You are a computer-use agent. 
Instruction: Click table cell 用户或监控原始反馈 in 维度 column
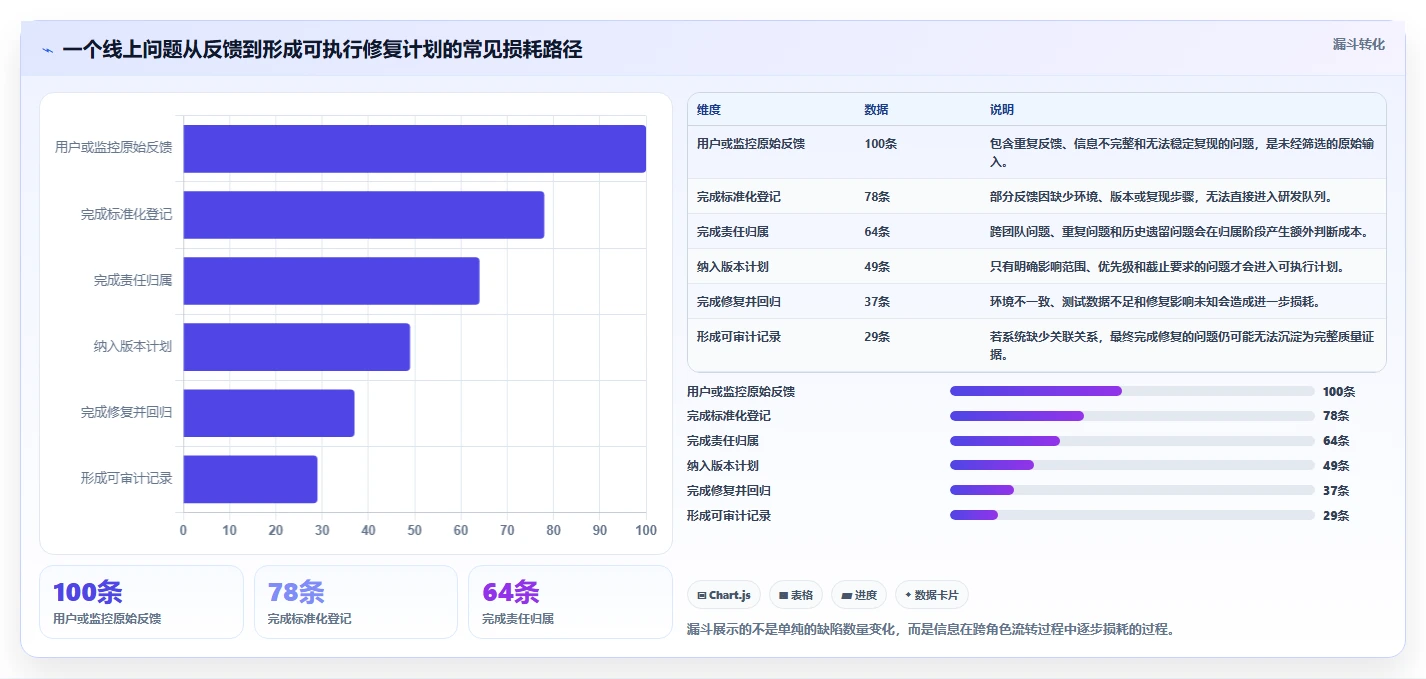pyautogui.click(x=751, y=144)
